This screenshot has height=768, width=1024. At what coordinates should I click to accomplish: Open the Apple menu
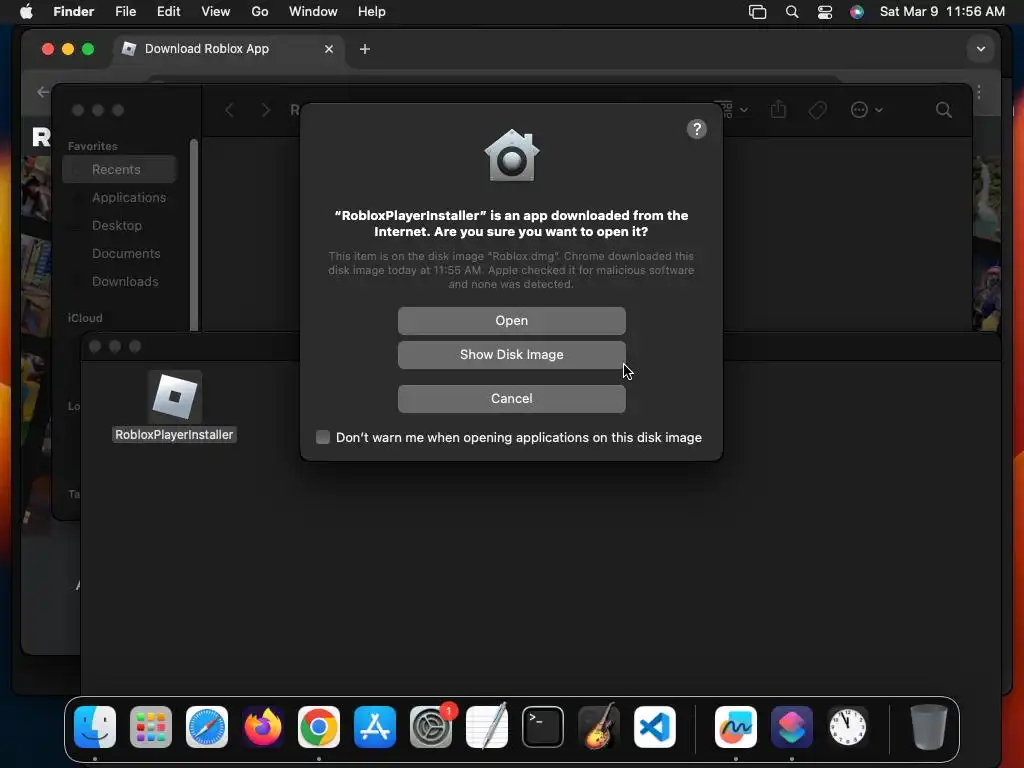click(x=26, y=12)
